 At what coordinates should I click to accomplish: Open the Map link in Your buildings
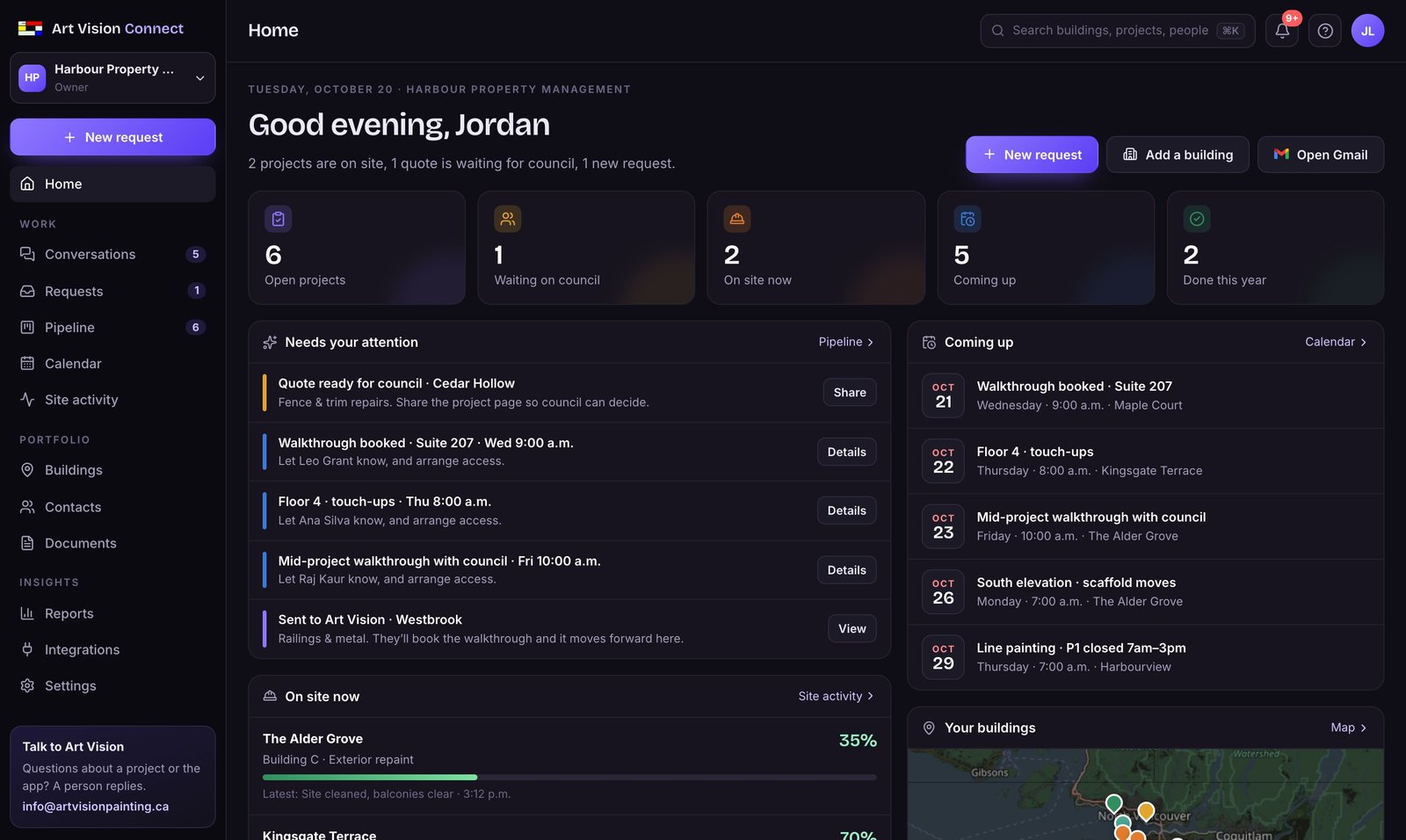(1349, 728)
